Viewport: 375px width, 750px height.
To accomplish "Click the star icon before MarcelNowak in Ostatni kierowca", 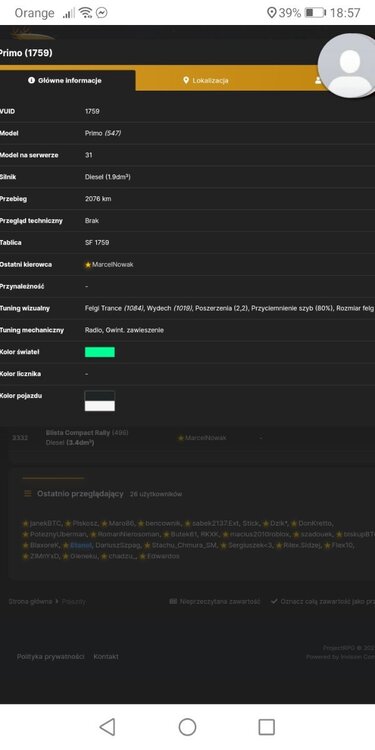I will [x=88, y=265].
